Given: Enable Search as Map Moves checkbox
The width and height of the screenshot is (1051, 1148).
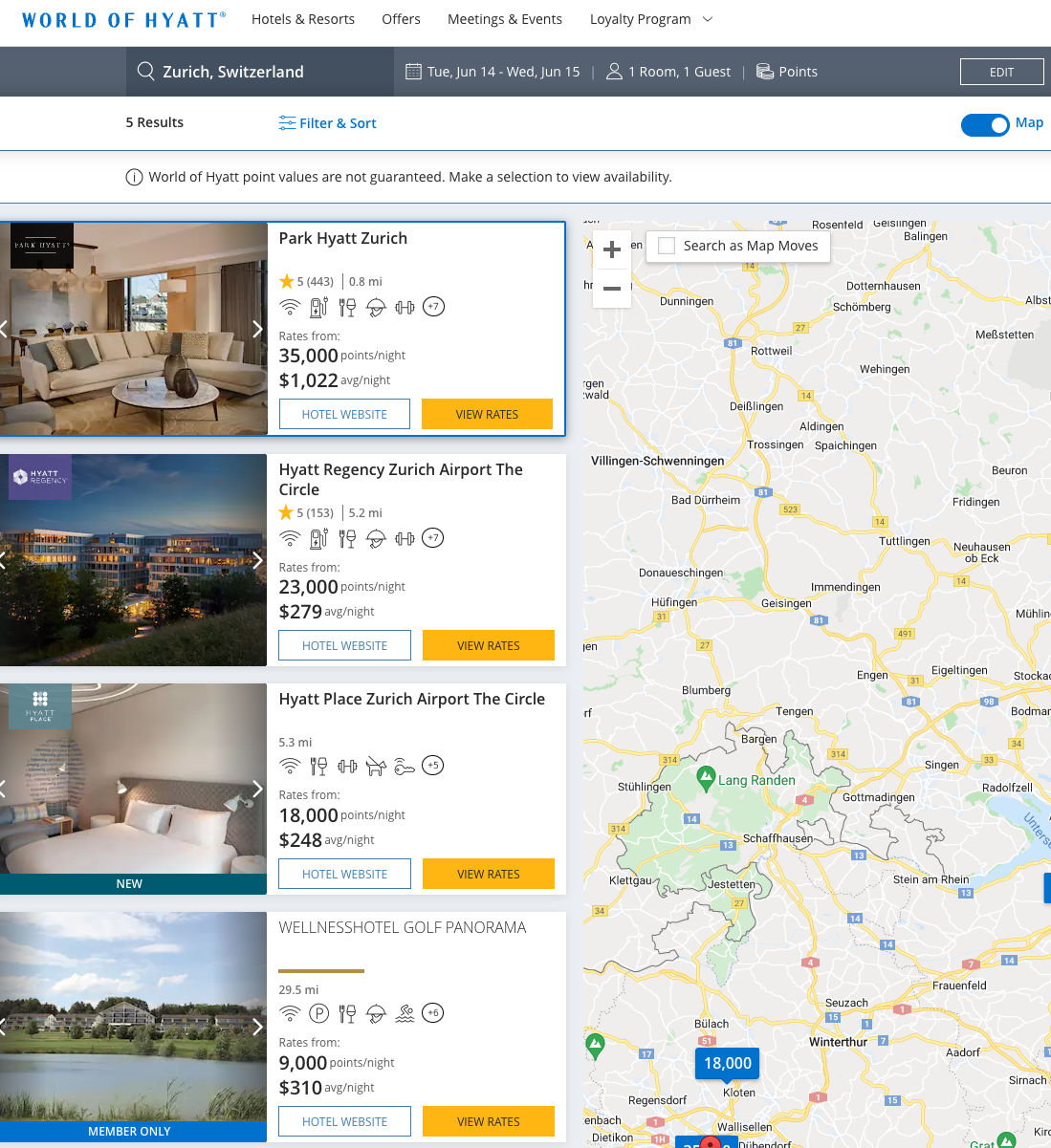Looking at the screenshot, I should point(668,246).
